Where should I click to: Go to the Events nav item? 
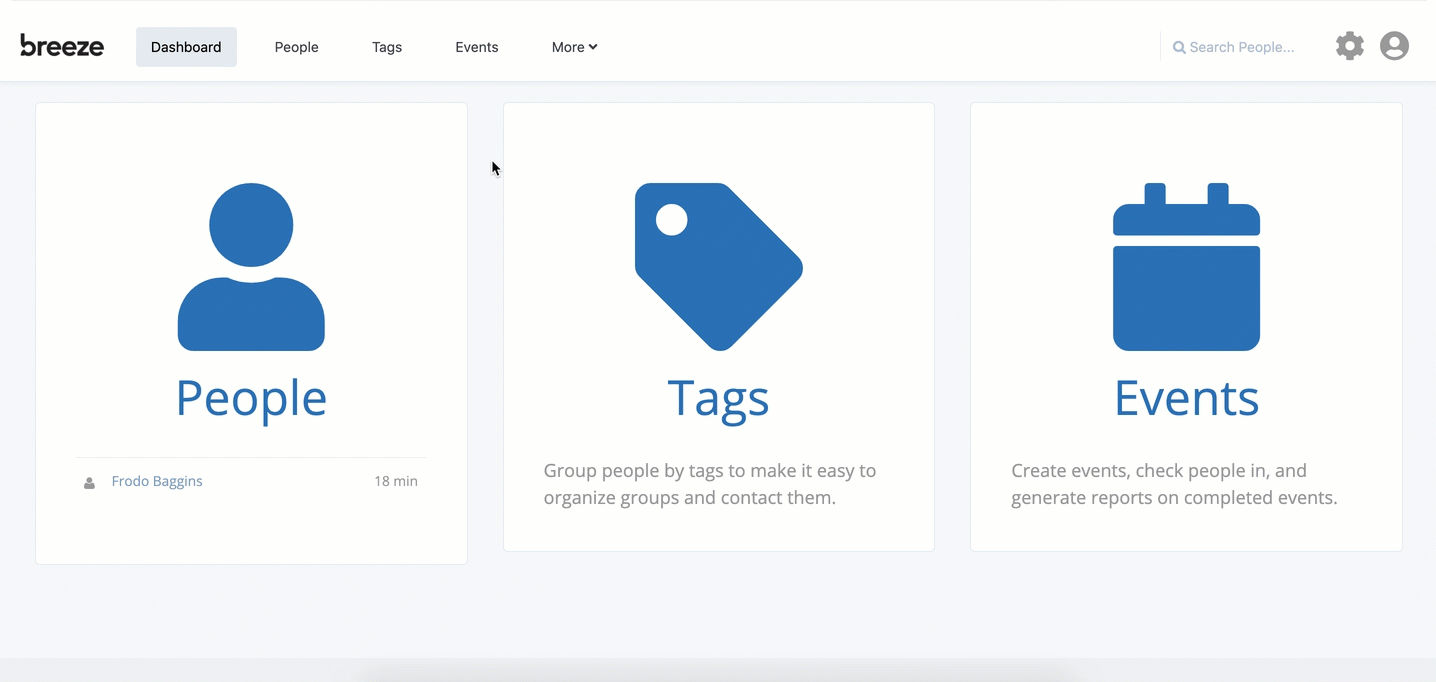coord(477,47)
